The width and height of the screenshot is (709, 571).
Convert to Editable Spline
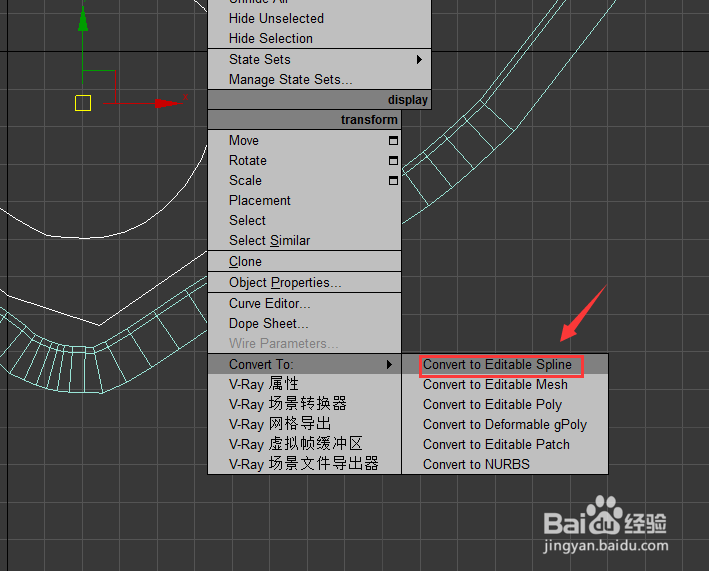pyautogui.click(x=505, y=364)
